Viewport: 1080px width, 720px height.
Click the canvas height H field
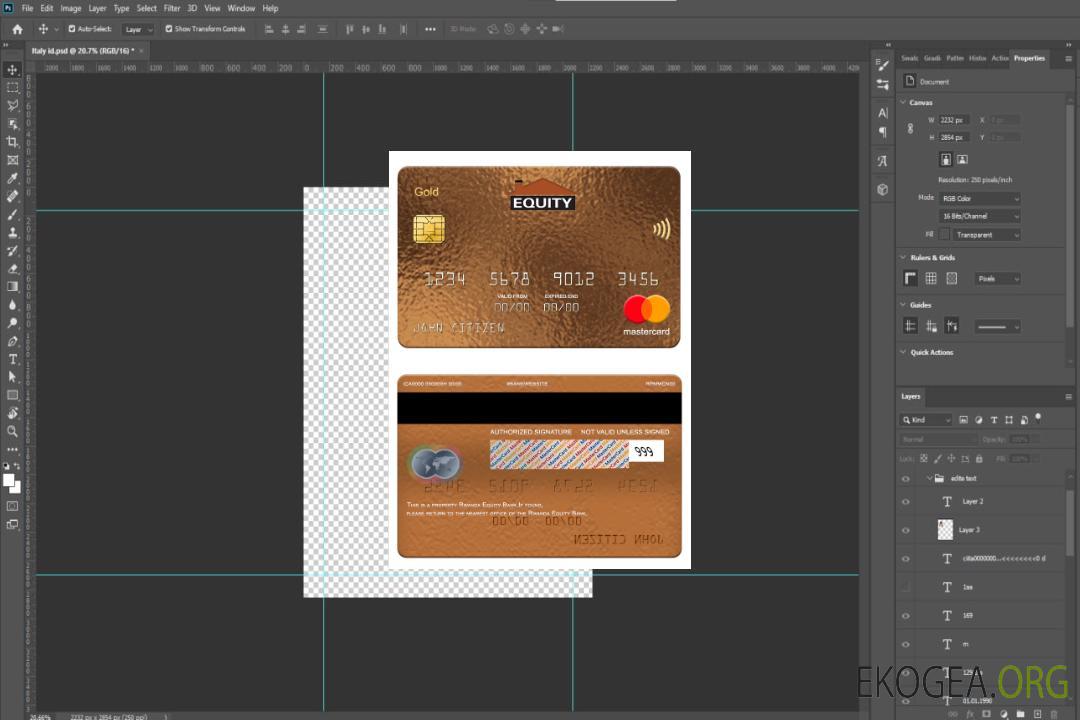(954, 137)
